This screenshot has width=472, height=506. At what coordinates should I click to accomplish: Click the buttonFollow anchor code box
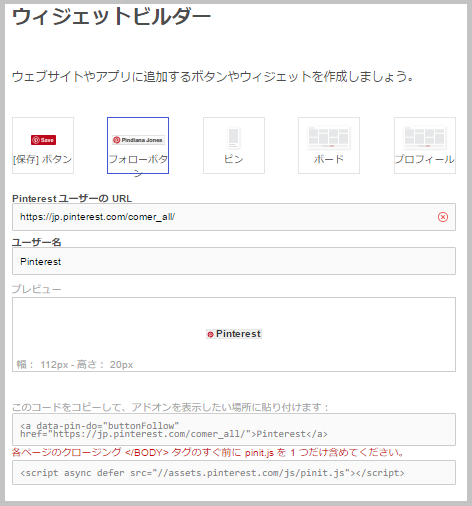tap(234, 429)
